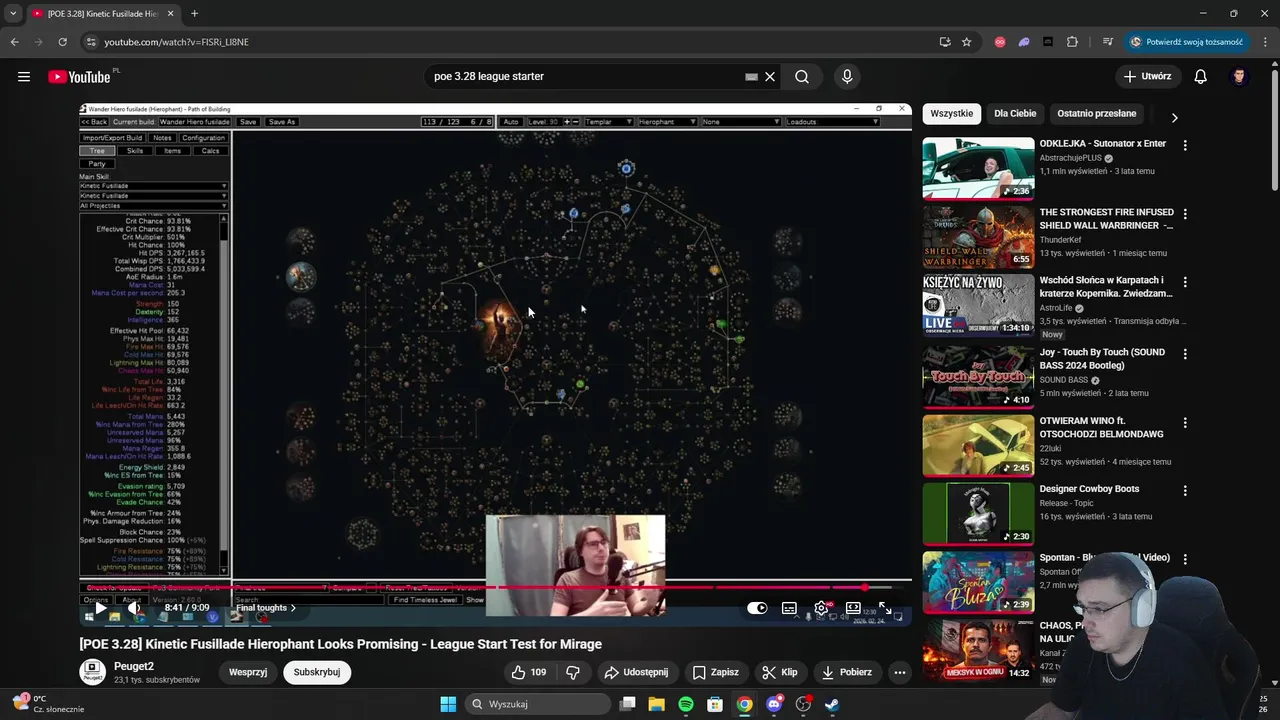The width and height of the screenshot is (1280, 720).
Task: Open Spotify from the taskbar
Action: pyautogui.click(x=685, y=704)
